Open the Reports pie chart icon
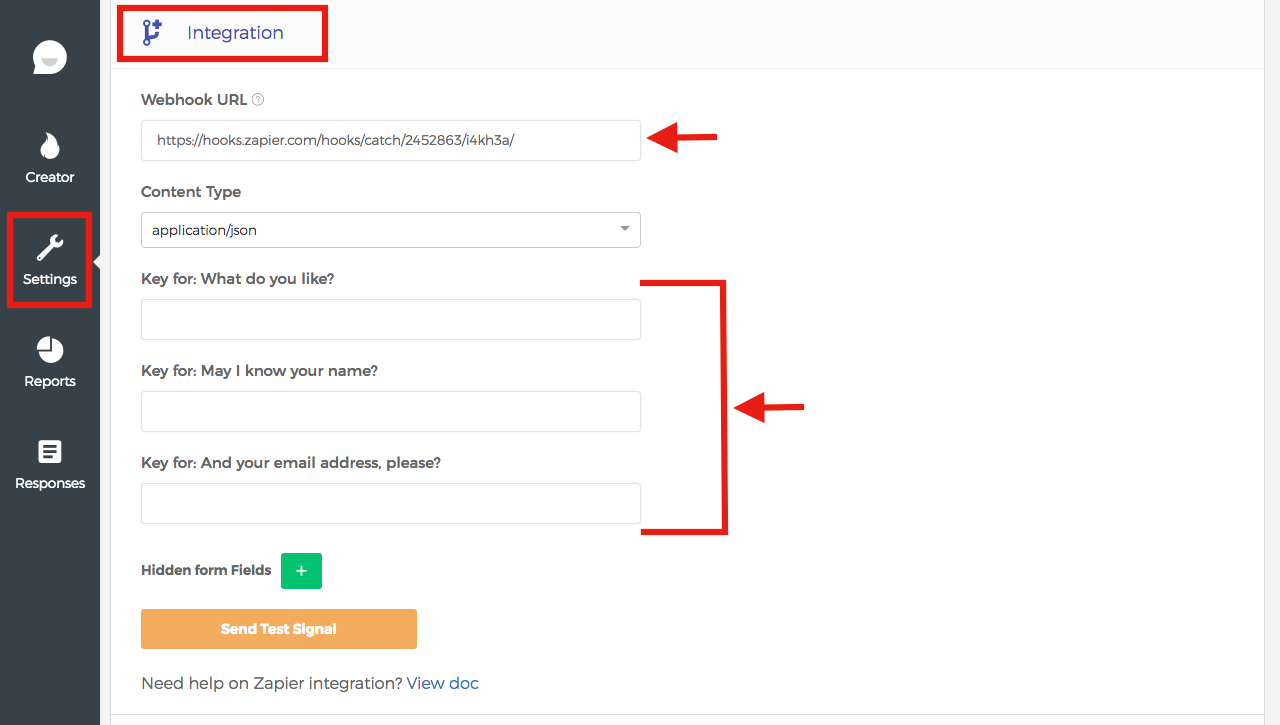Image resolution: width=1280 pixels, height=725 pixels. [x=50, y=350]
